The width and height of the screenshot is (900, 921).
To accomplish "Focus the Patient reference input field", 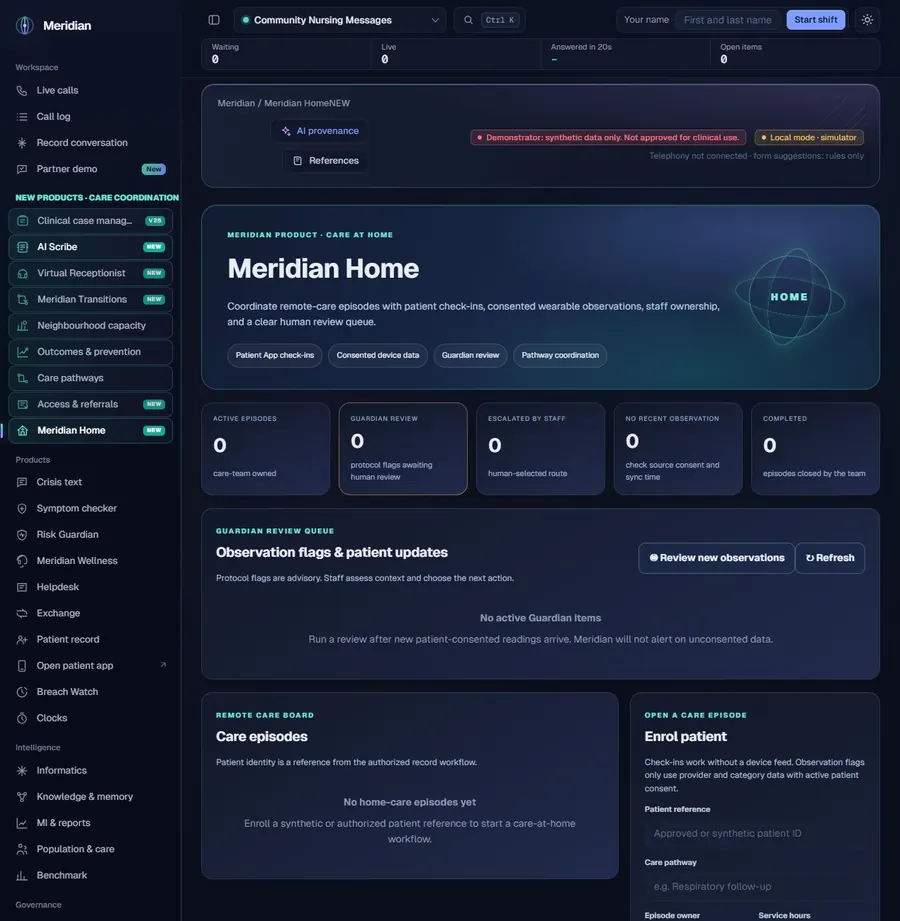I will (755, 833).
